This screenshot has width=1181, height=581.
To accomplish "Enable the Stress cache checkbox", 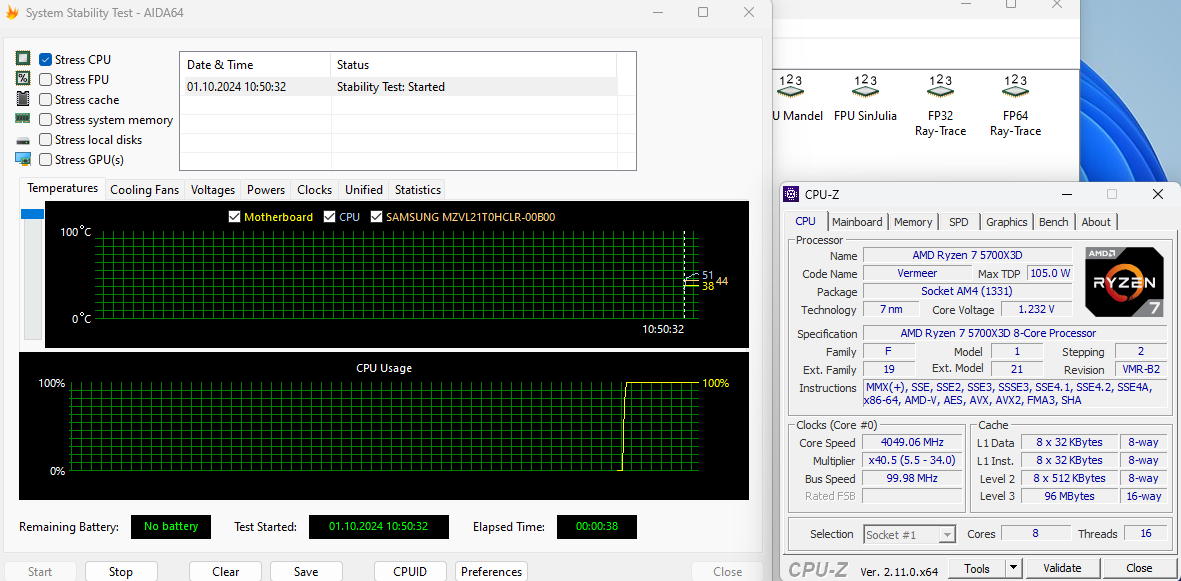I will [x=45, y=99].
